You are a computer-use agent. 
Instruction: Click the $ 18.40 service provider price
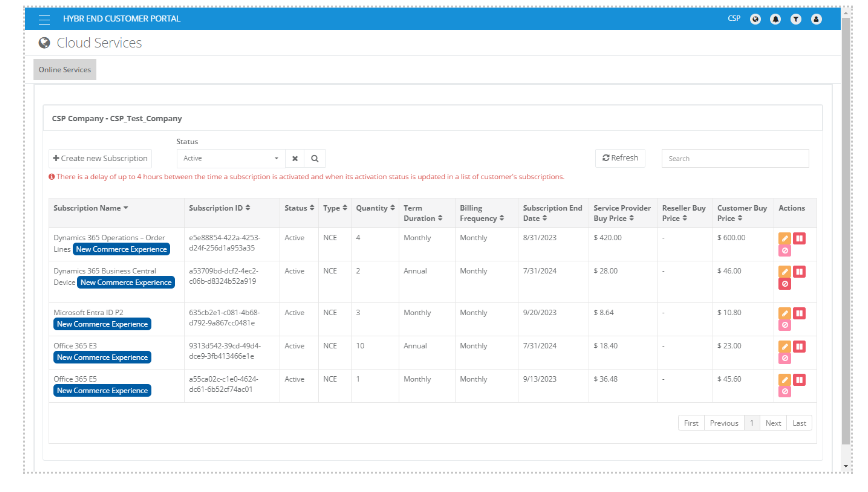click(x=606, y=346)
